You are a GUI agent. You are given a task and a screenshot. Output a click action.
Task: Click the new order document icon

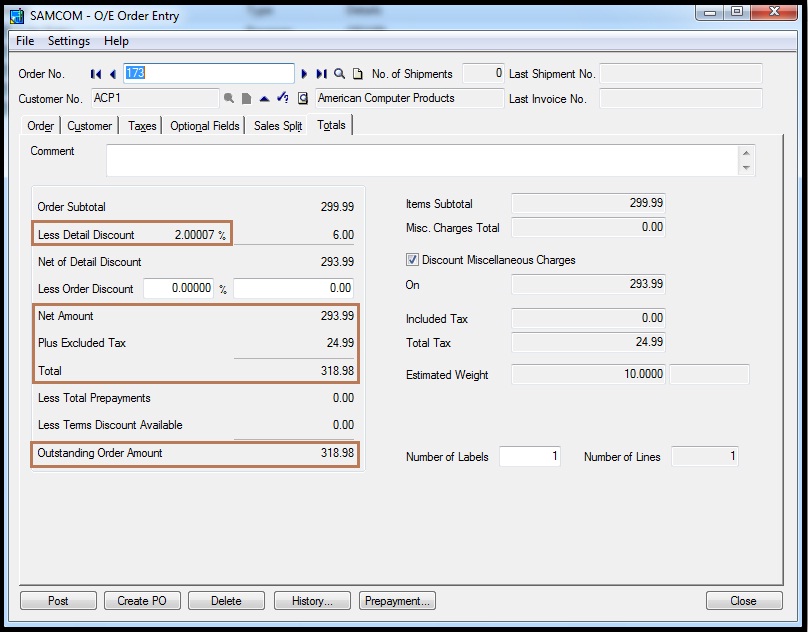[358, 74]
